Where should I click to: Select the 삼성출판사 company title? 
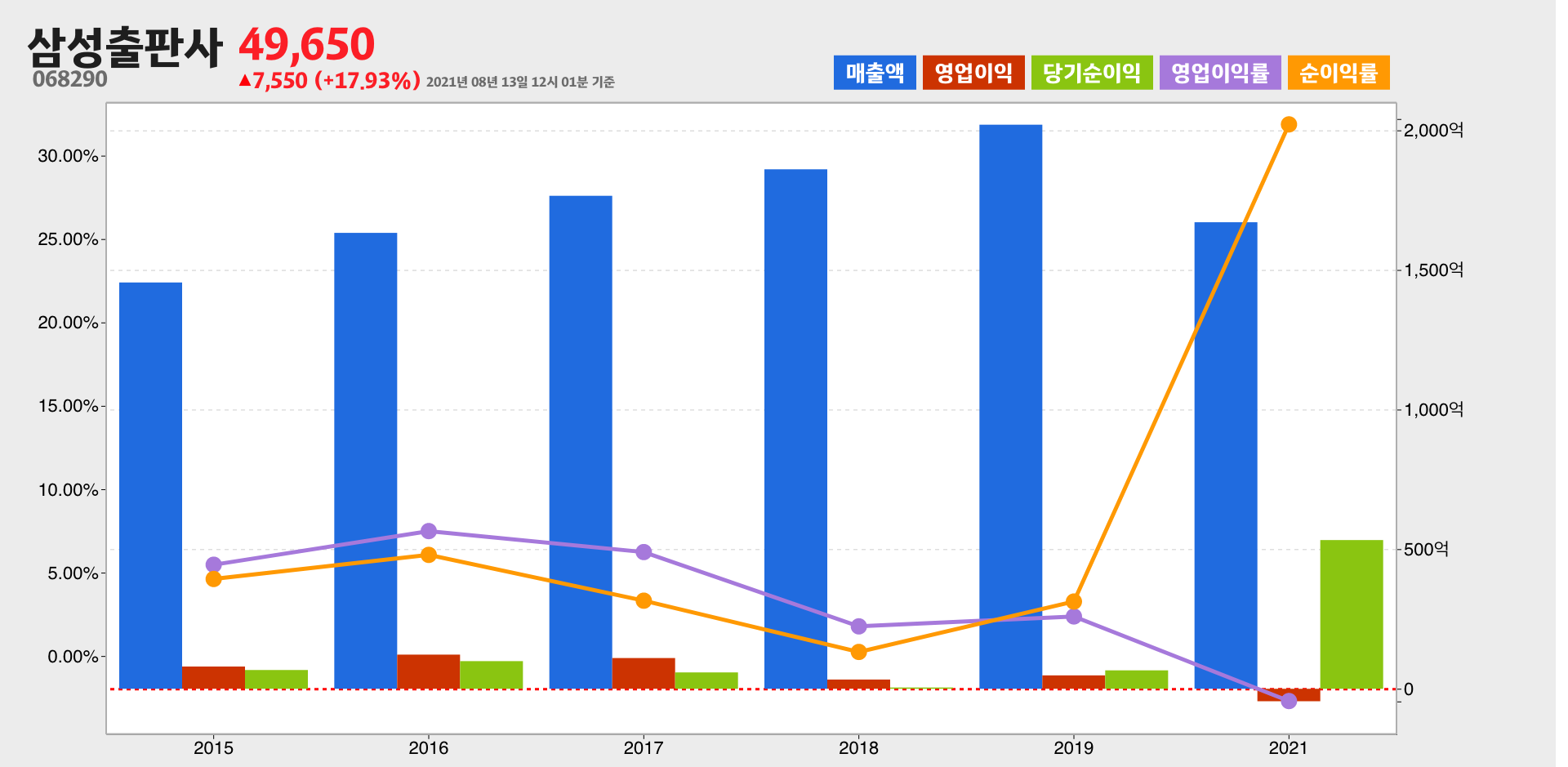pyautogui.click(x=125, y=47)
